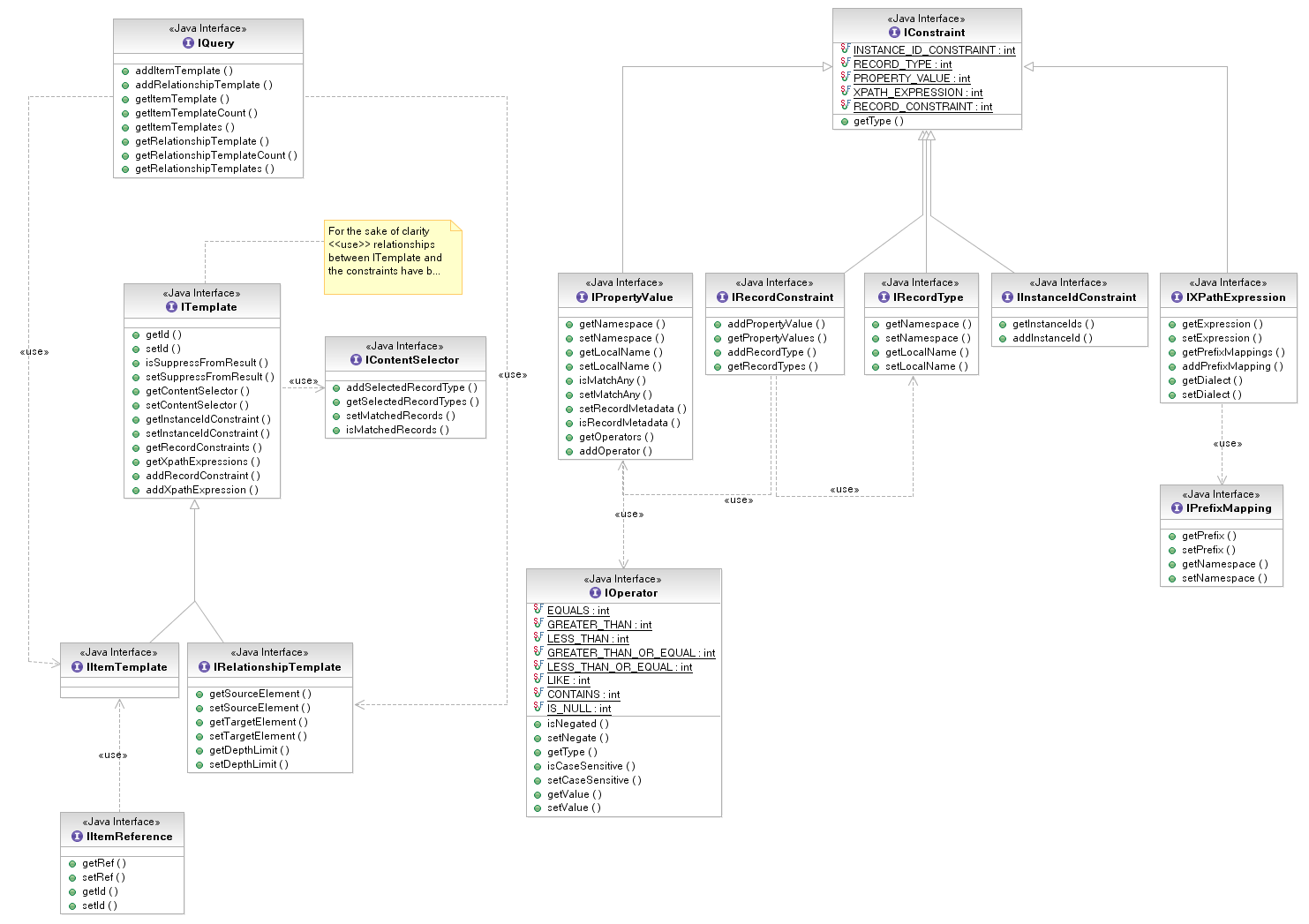The image size is (1309, 924).
Task: Click the EQUALS constant field icon
Action: coord(538,610)
